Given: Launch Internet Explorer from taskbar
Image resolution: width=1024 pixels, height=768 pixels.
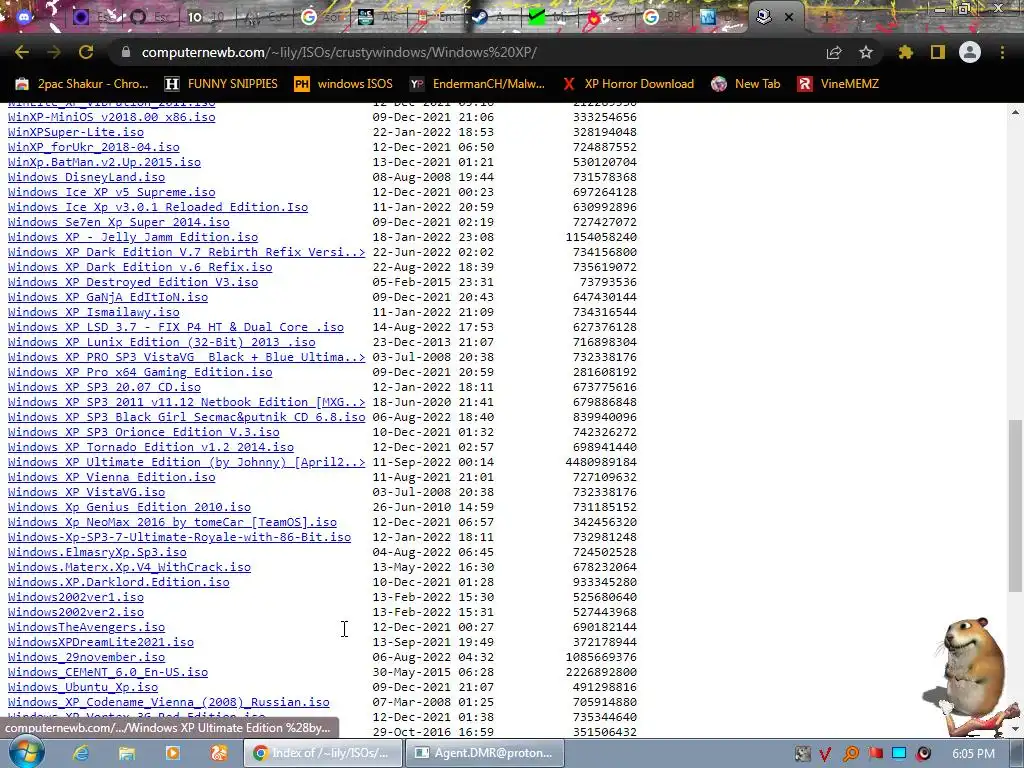Looking at the screenshot, I should 81,753.
